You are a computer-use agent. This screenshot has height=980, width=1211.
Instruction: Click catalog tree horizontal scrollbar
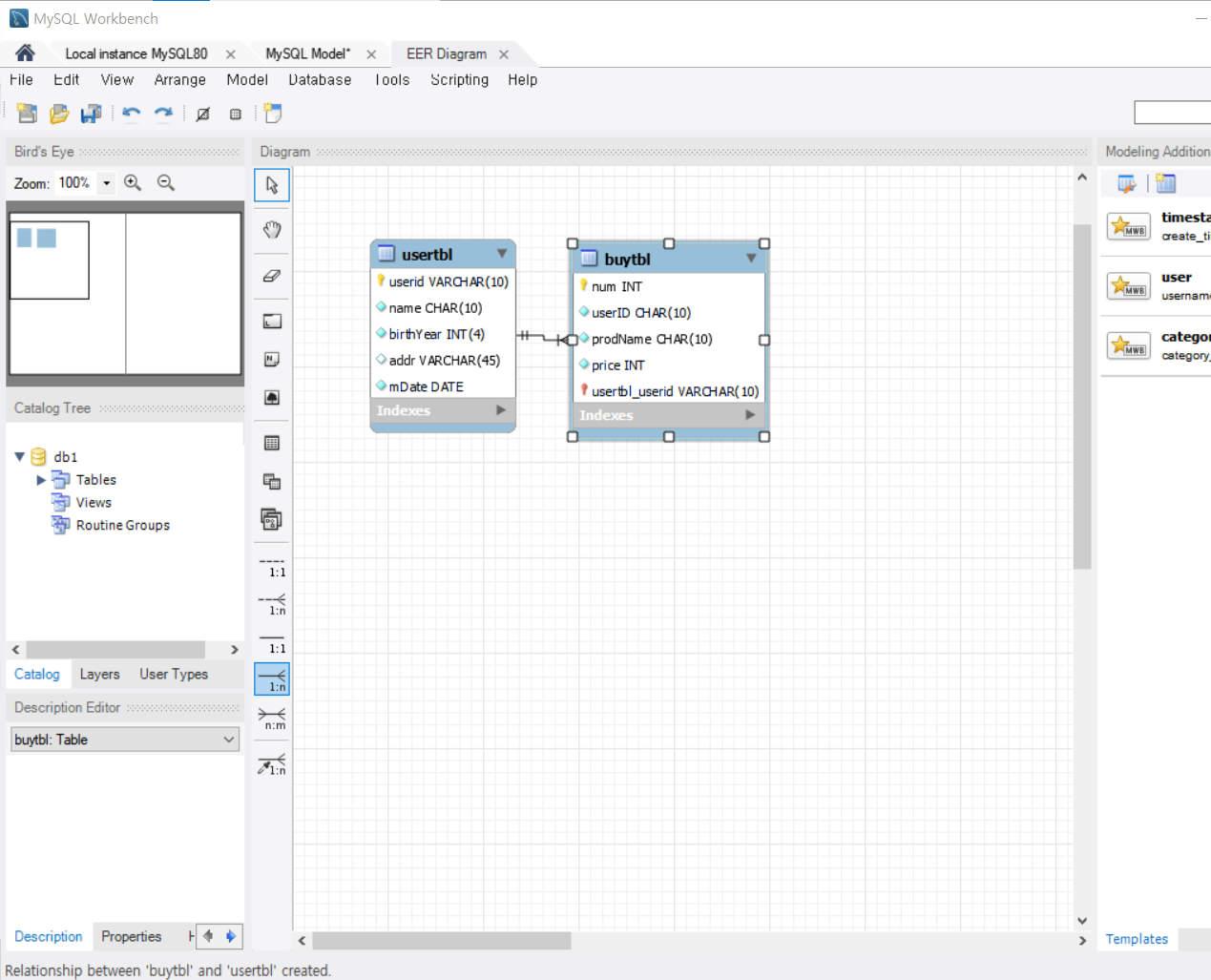pyautogui.click(x=115, y=649)
